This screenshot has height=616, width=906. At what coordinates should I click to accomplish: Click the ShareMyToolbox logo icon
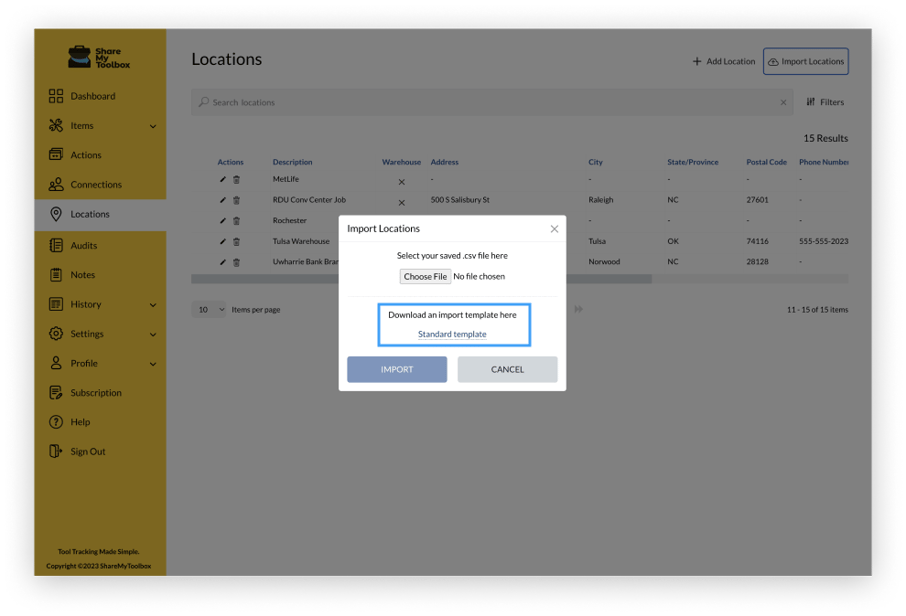coord(79,58)
